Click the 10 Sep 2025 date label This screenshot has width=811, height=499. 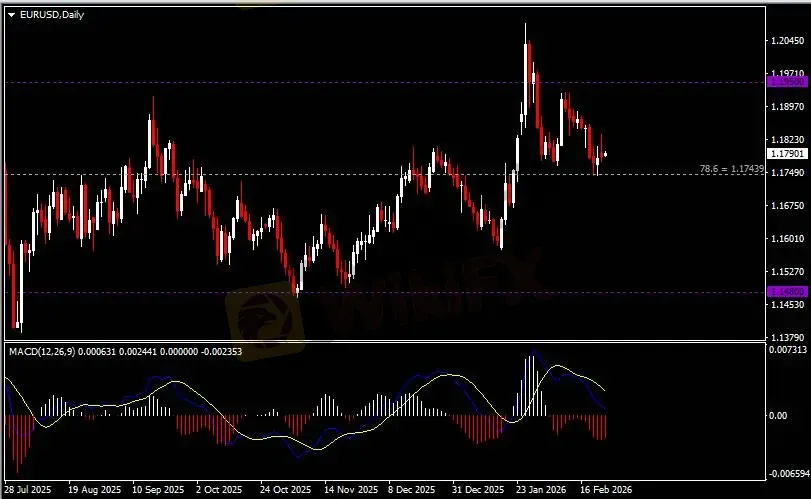pyautogui.click(x=158, y=489)
